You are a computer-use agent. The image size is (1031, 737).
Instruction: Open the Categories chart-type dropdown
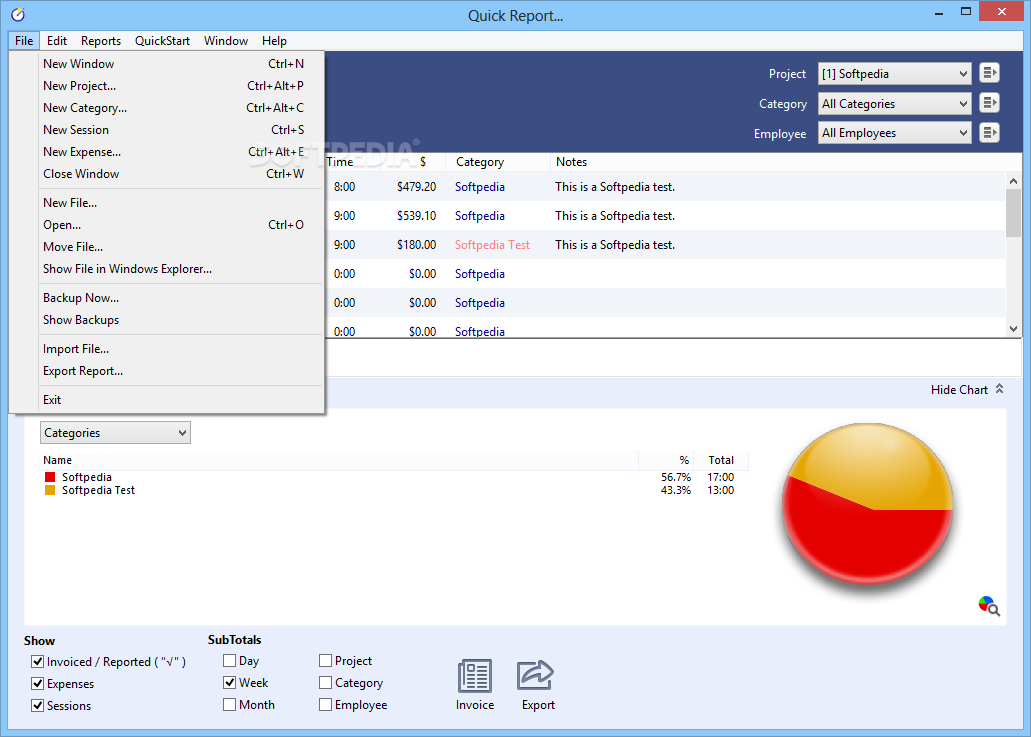[x=116, y=433]
